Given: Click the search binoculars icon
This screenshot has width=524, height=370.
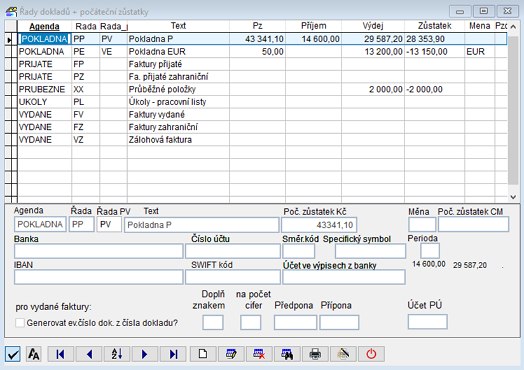Looking at the screenshot, I should click(x=287, y=354).
